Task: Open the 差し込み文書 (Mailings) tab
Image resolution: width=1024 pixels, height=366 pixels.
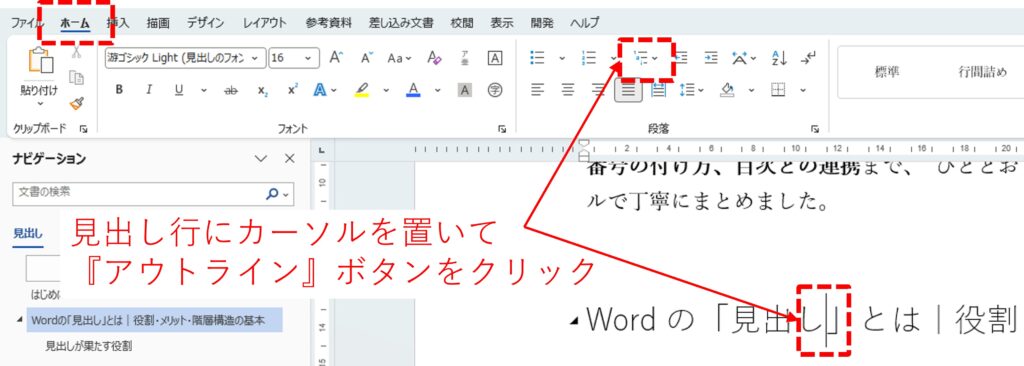Action: coord(402,23)
